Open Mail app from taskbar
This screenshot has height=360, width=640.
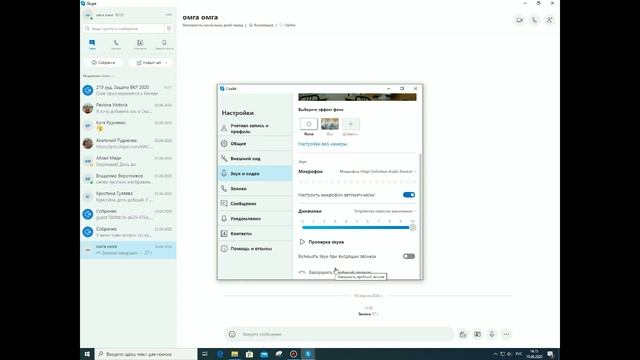coord(264,354)
